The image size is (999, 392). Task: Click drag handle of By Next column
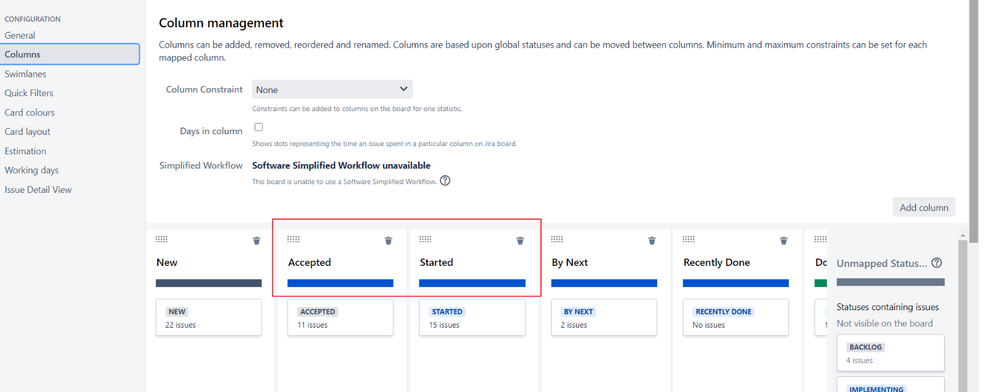tap(557, 239)
